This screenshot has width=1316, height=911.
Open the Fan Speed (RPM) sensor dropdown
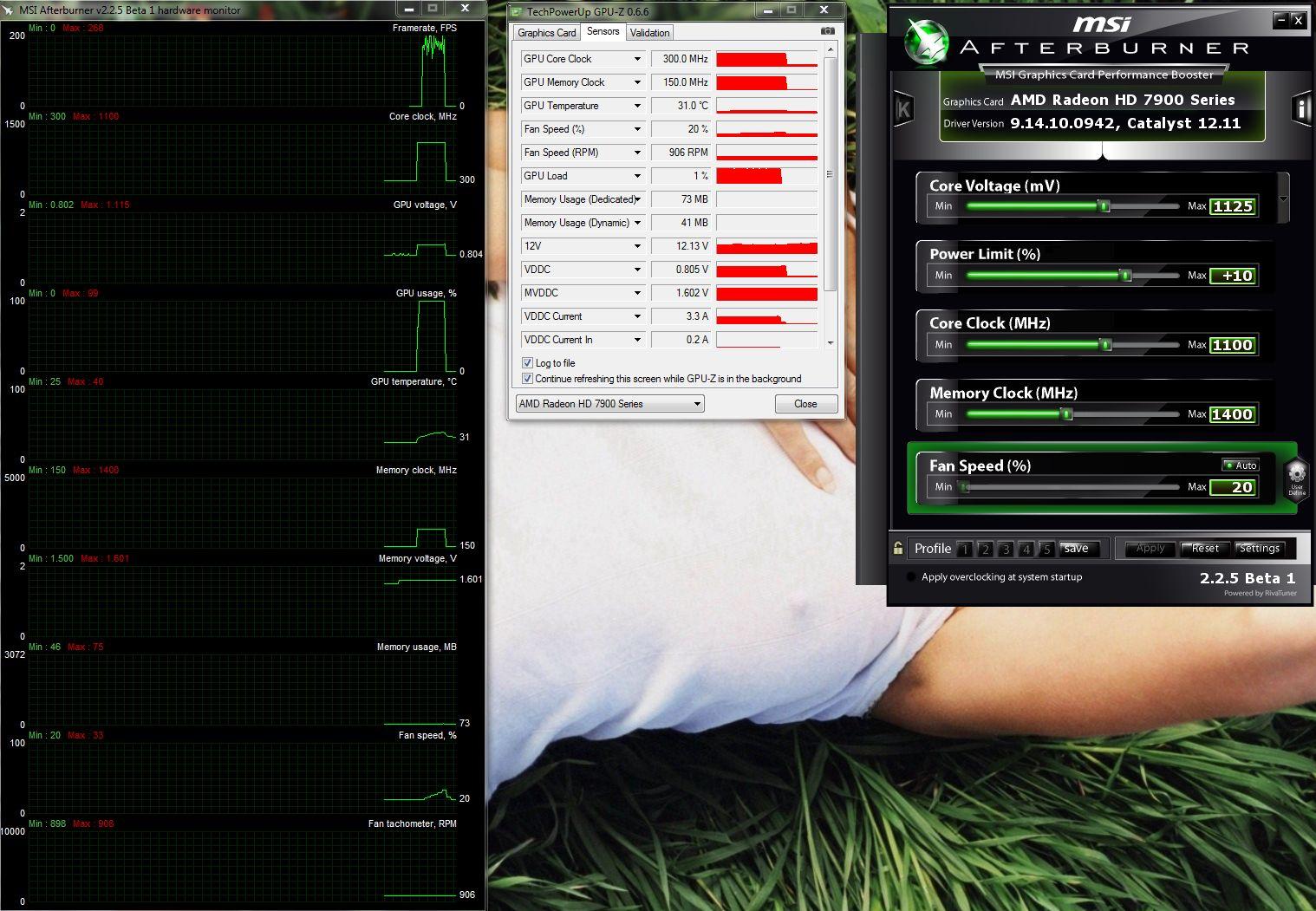tap(637, 153)
